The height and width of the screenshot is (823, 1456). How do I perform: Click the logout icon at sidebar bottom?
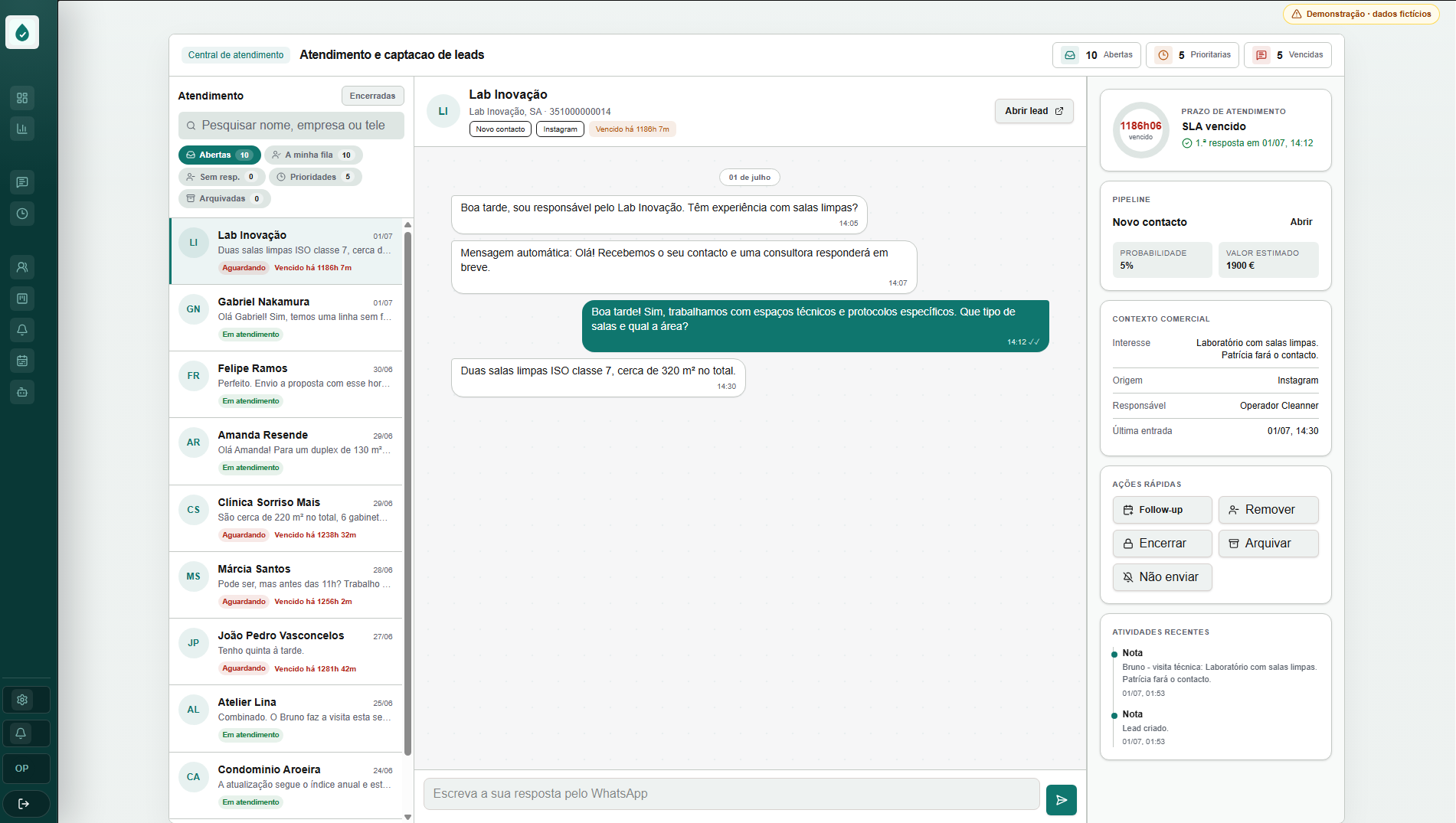24,804
